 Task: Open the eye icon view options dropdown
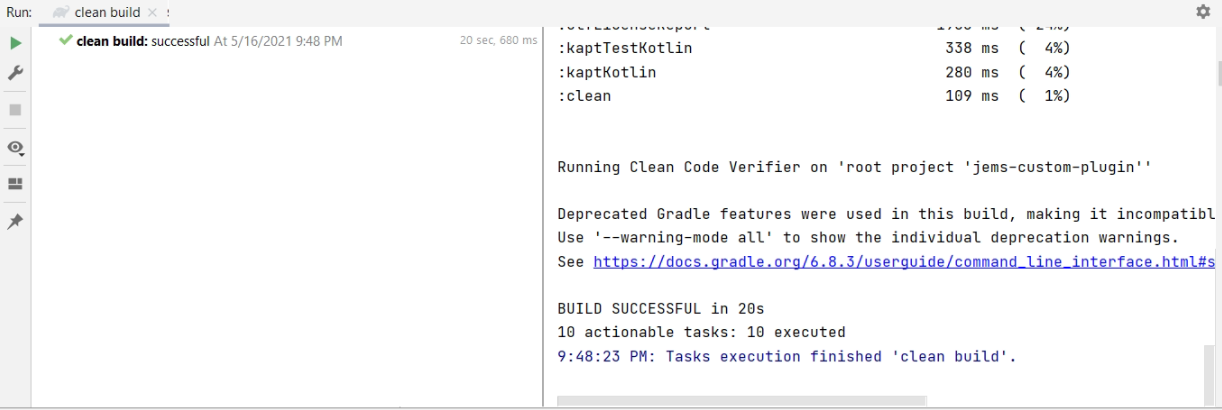click(x=15, y=148)
